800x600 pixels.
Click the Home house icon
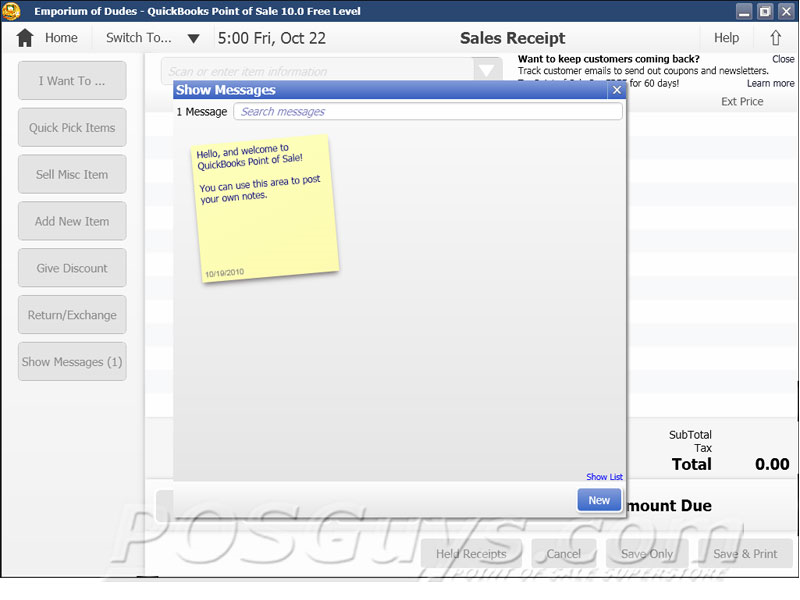tap(25, 38)
